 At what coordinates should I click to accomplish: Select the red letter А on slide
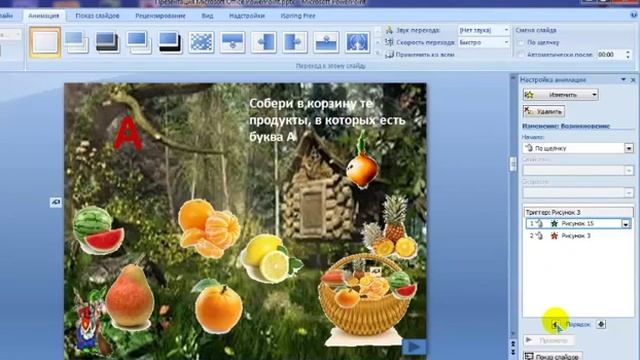(128, 133)
